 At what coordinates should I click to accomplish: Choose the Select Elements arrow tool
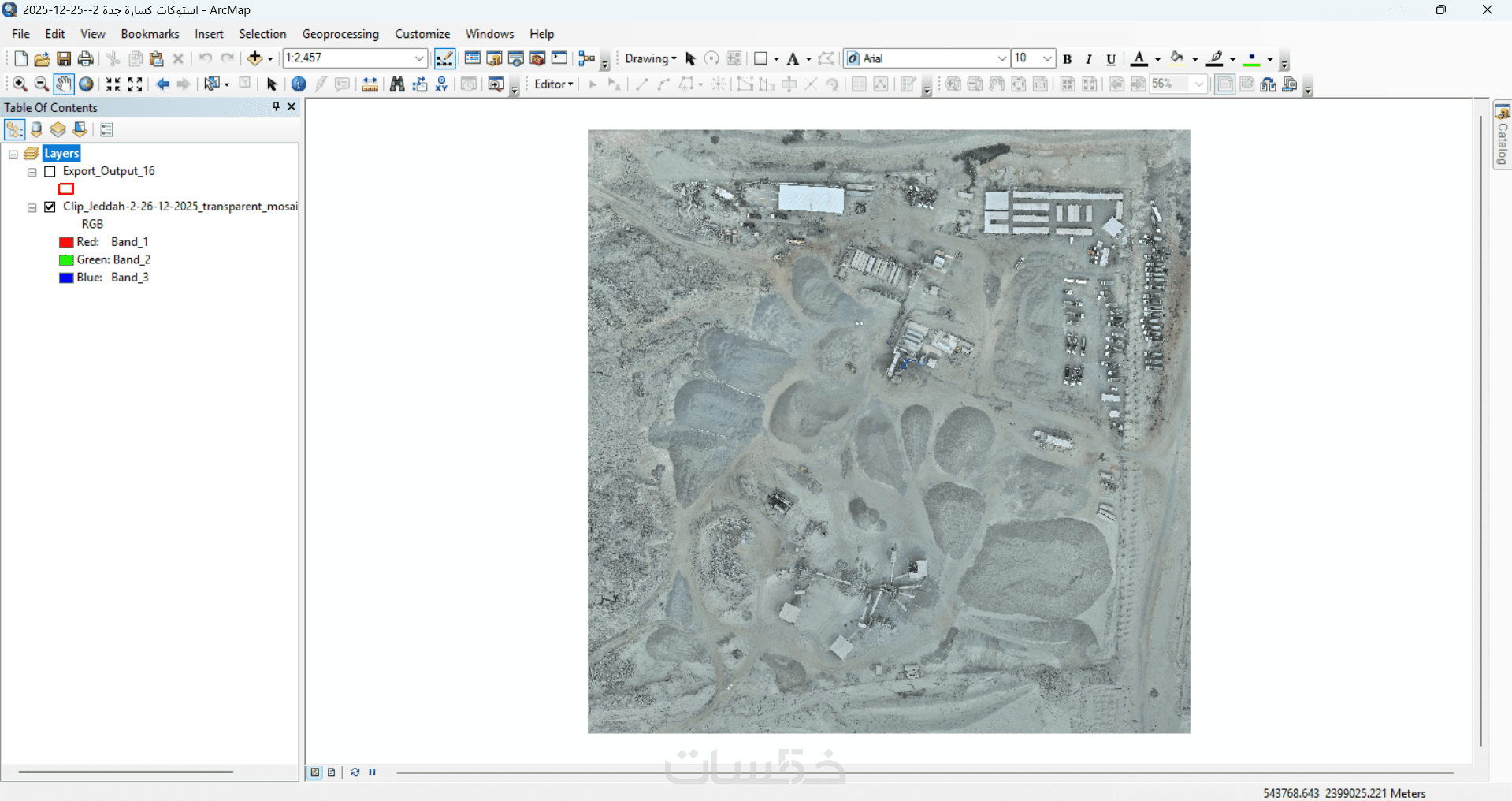272,84
